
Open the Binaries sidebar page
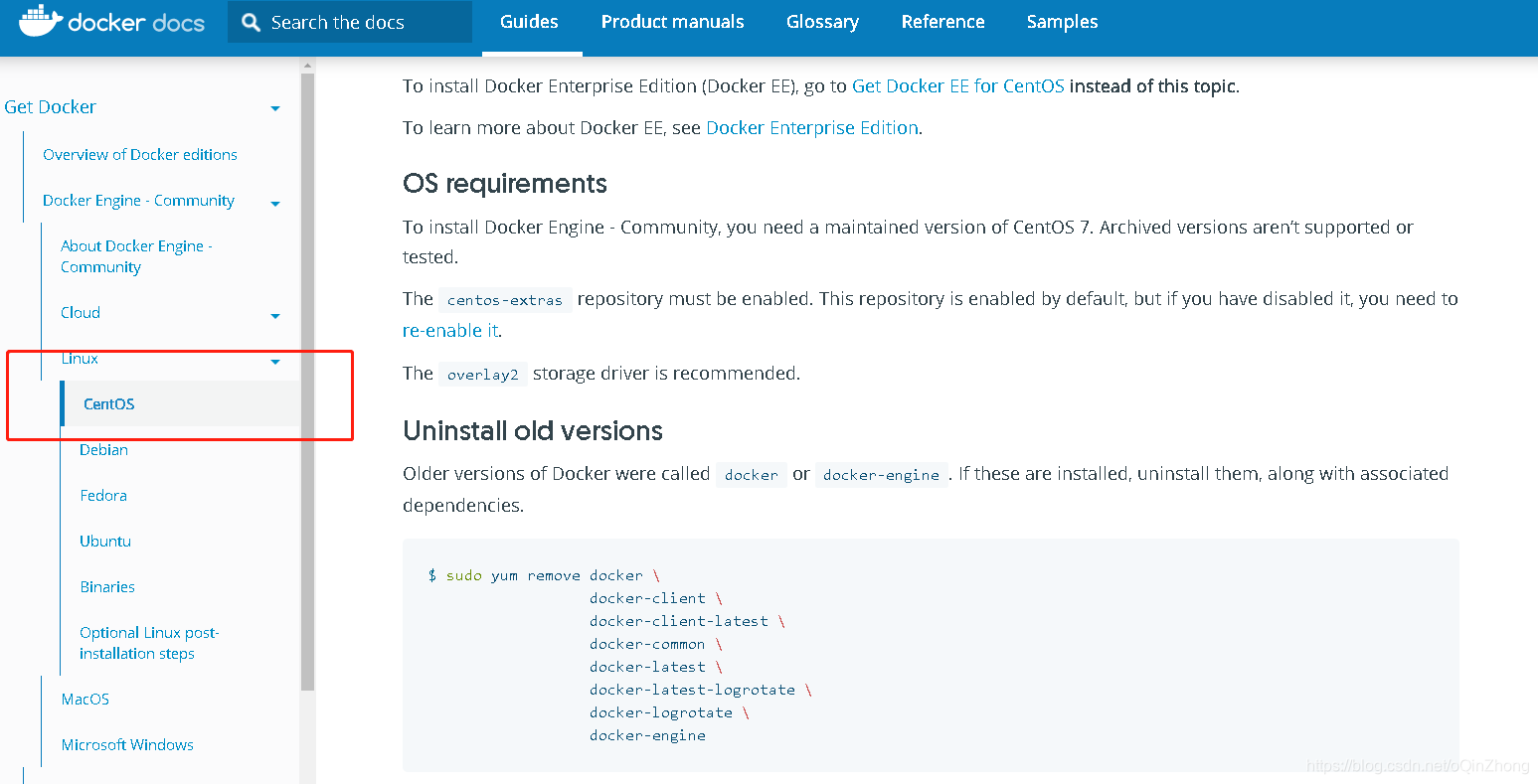coord(107,586)
